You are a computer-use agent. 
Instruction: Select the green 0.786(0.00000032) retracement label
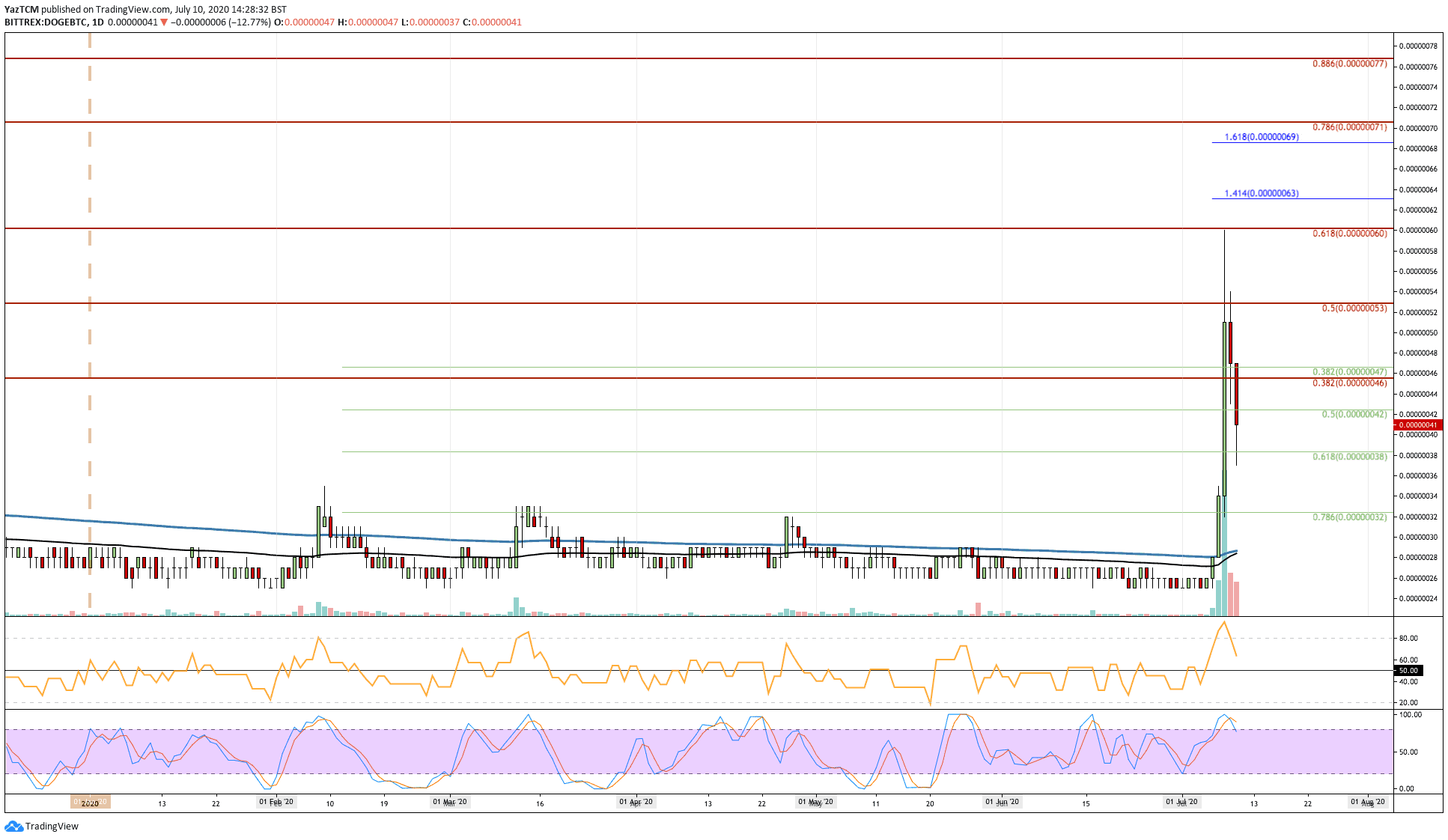click(x=1349, y=517)
